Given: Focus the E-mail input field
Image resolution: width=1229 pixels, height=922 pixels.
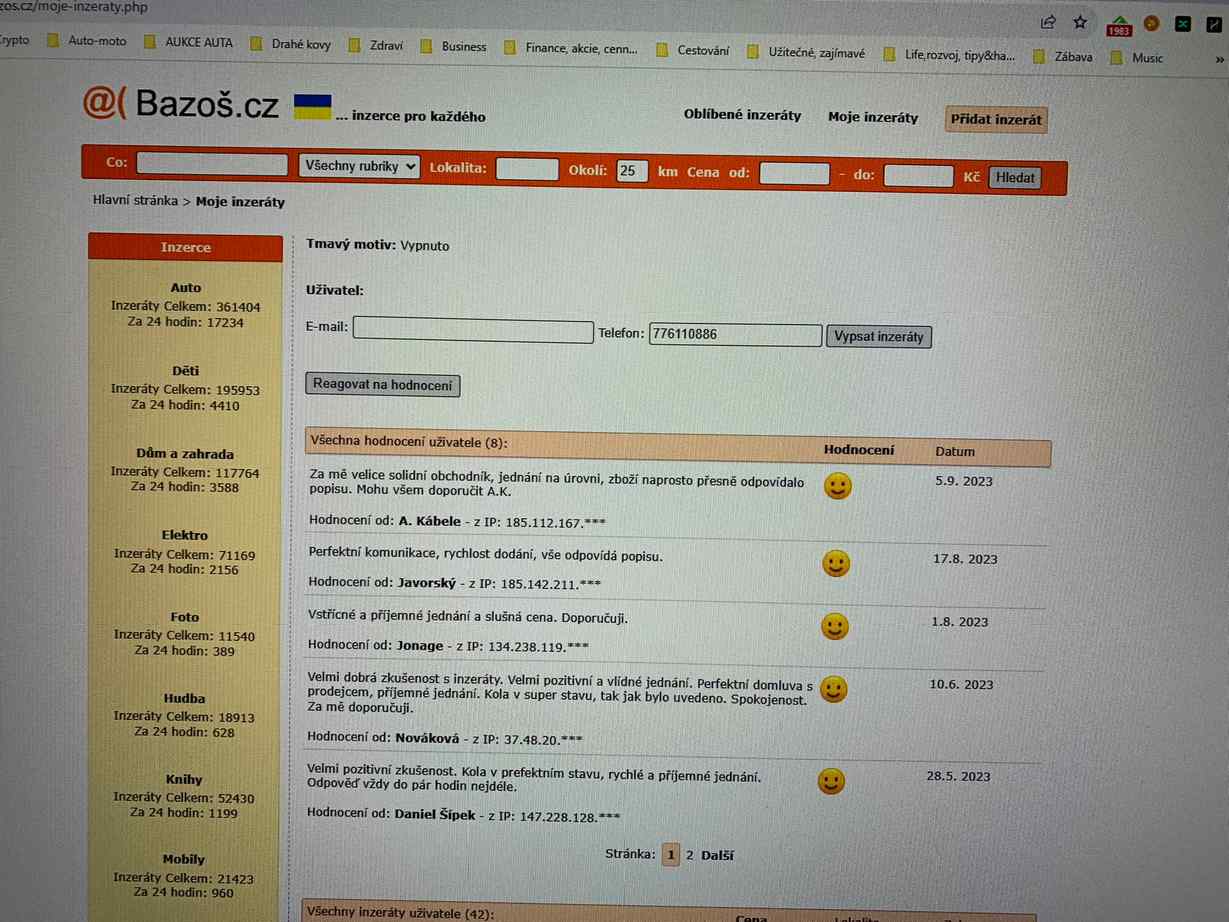Looking at the screenshot, I should 473,330.
